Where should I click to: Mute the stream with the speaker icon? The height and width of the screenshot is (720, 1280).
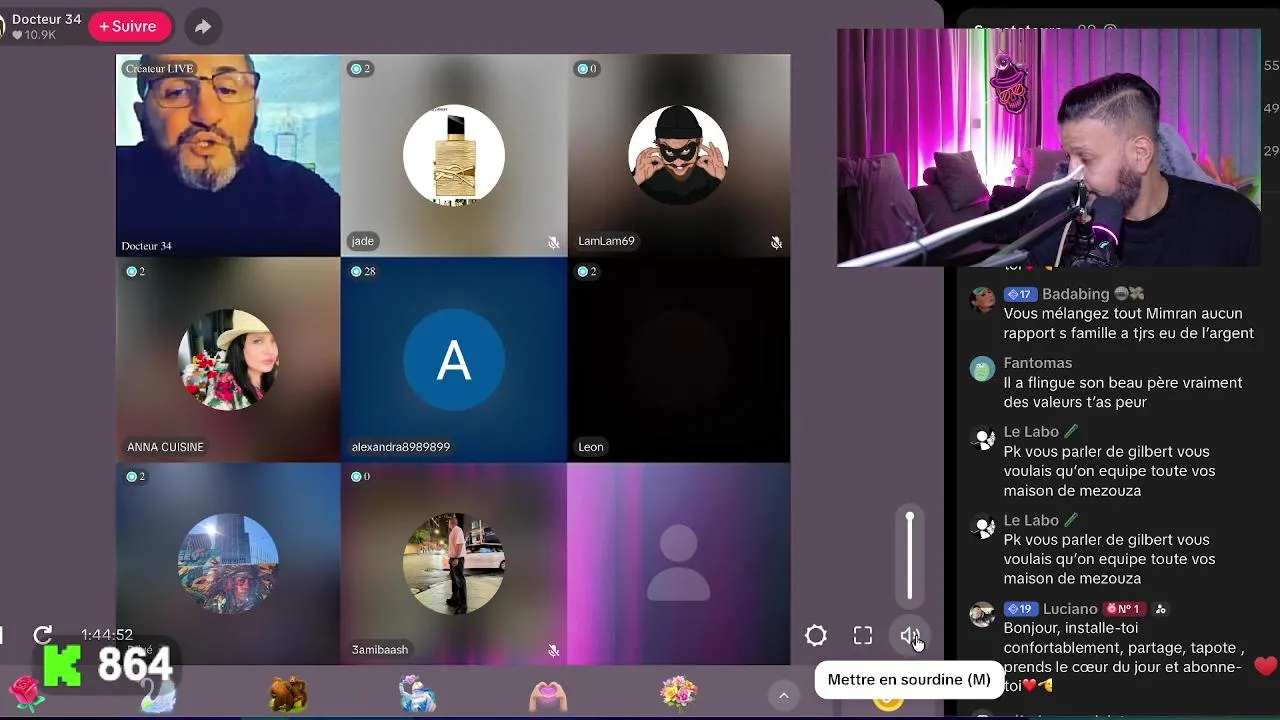point(910,636)
